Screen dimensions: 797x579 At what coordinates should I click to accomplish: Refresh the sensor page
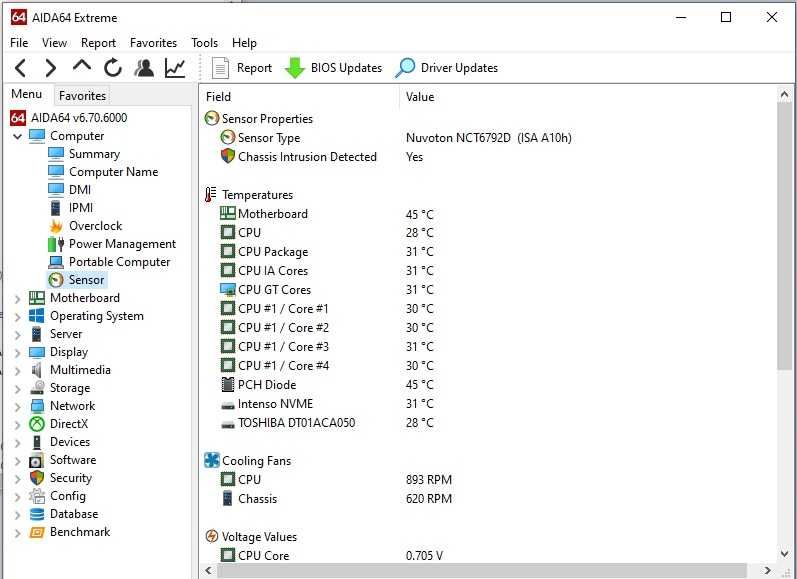[x=113, y=68]
